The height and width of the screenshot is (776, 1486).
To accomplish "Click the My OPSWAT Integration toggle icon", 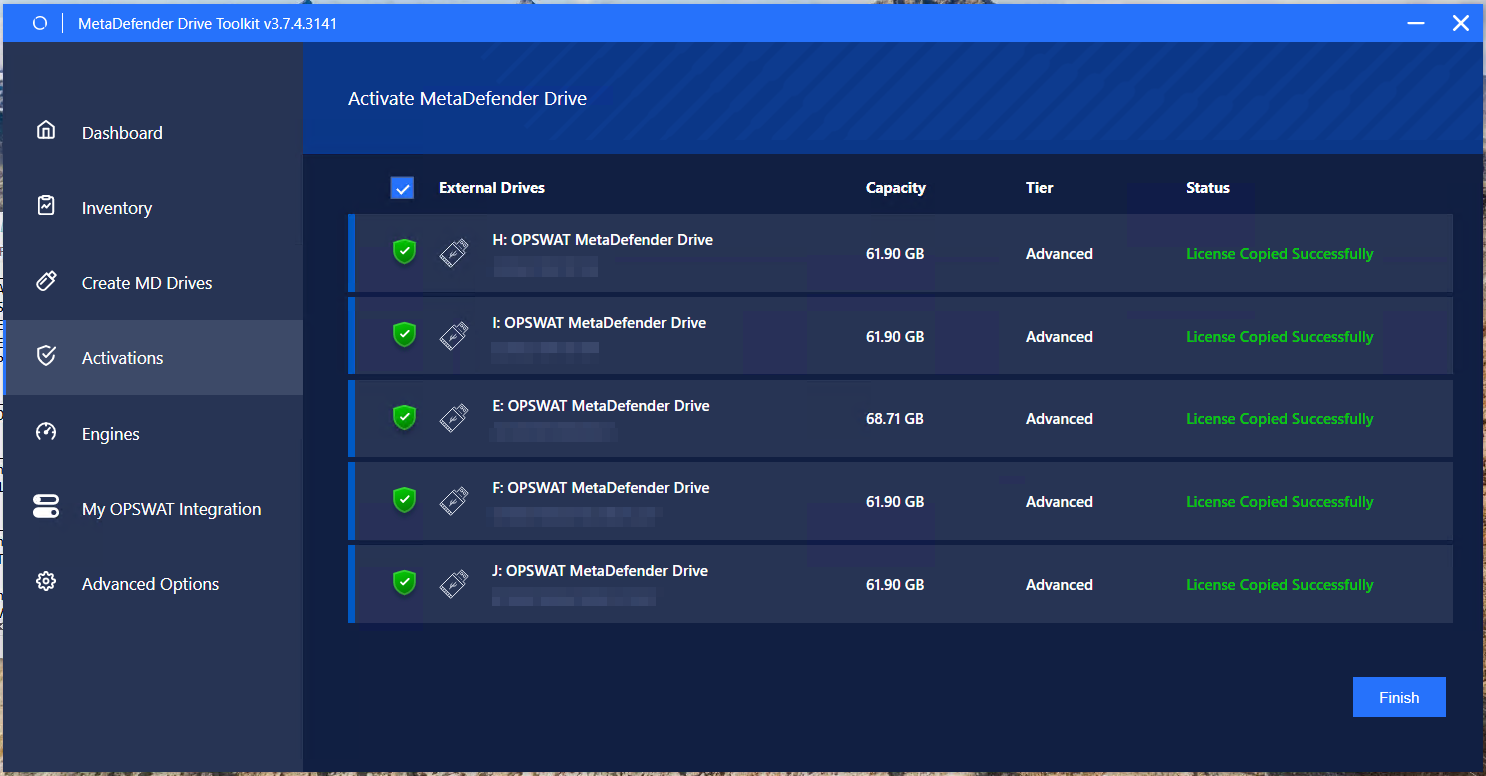I will point(46,506).
